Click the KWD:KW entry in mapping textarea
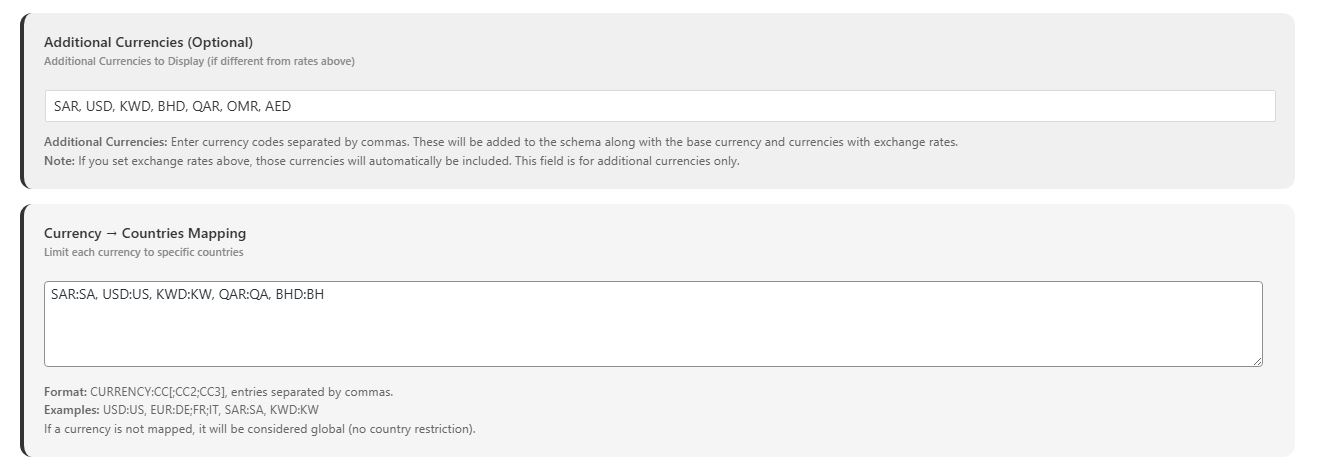Viewport: 1333px width, 471px height. [x=184, y=294]
